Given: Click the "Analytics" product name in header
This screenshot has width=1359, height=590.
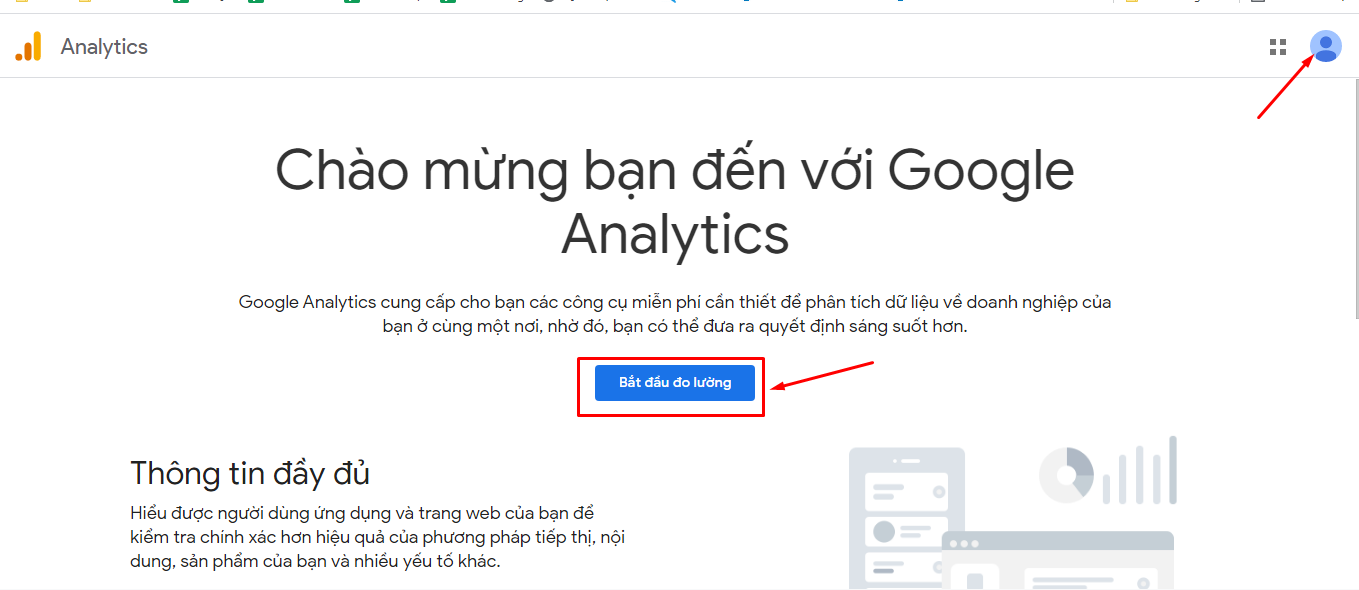Looking at the screenshot, I should [x=104, y=47].
